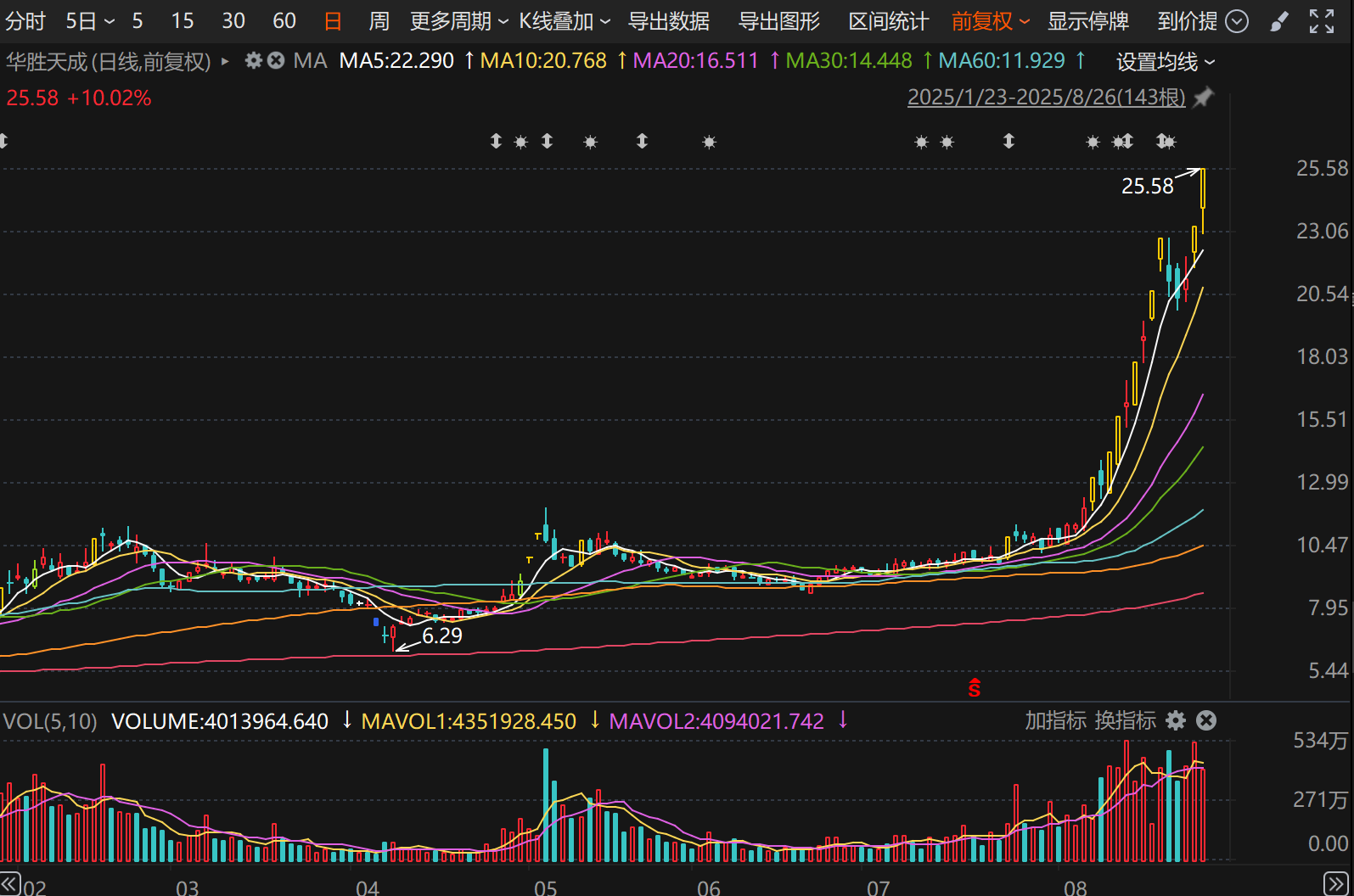Remove the MA indicator with its X icon
1354x896 pixels.
(276, 61)
